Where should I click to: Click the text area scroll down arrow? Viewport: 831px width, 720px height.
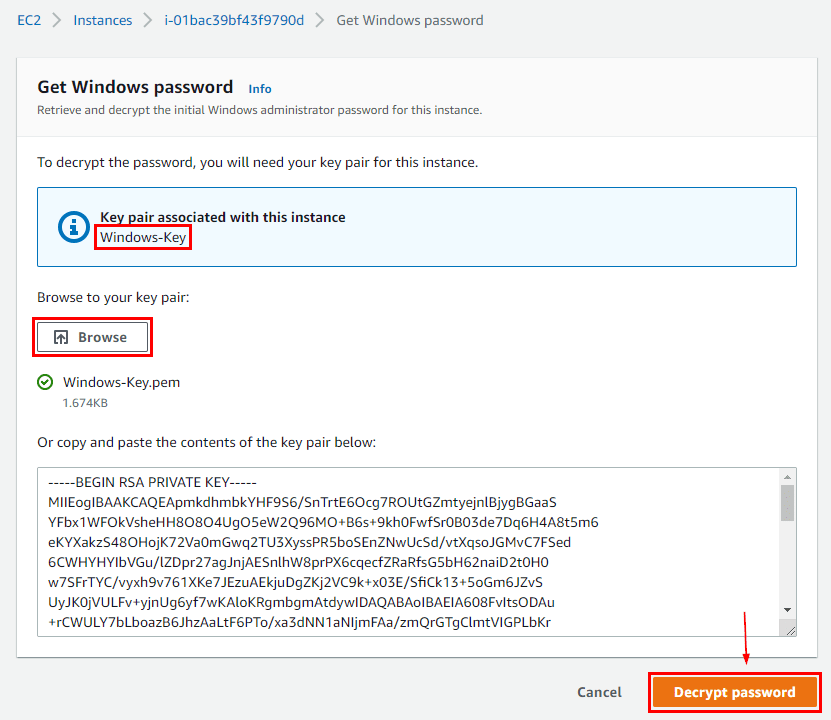[787, 609]
